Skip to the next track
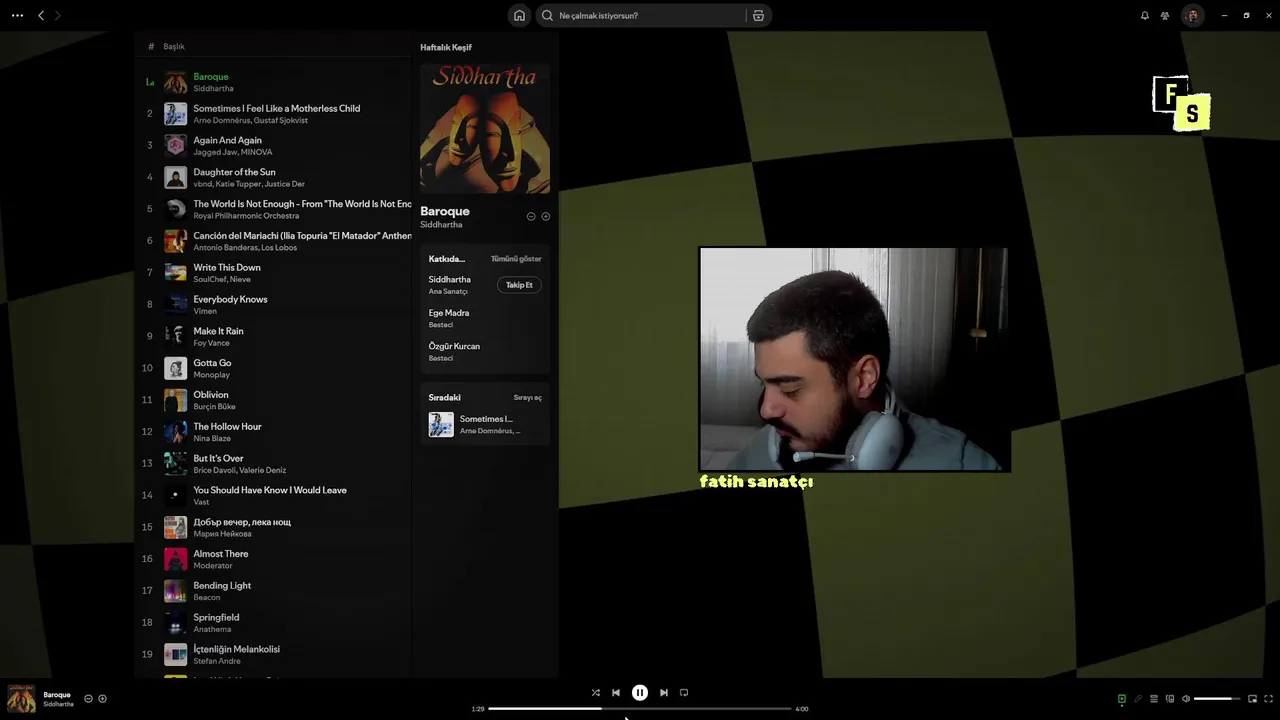The width and height of the screenshot is (1280, 720). point(664,692)
